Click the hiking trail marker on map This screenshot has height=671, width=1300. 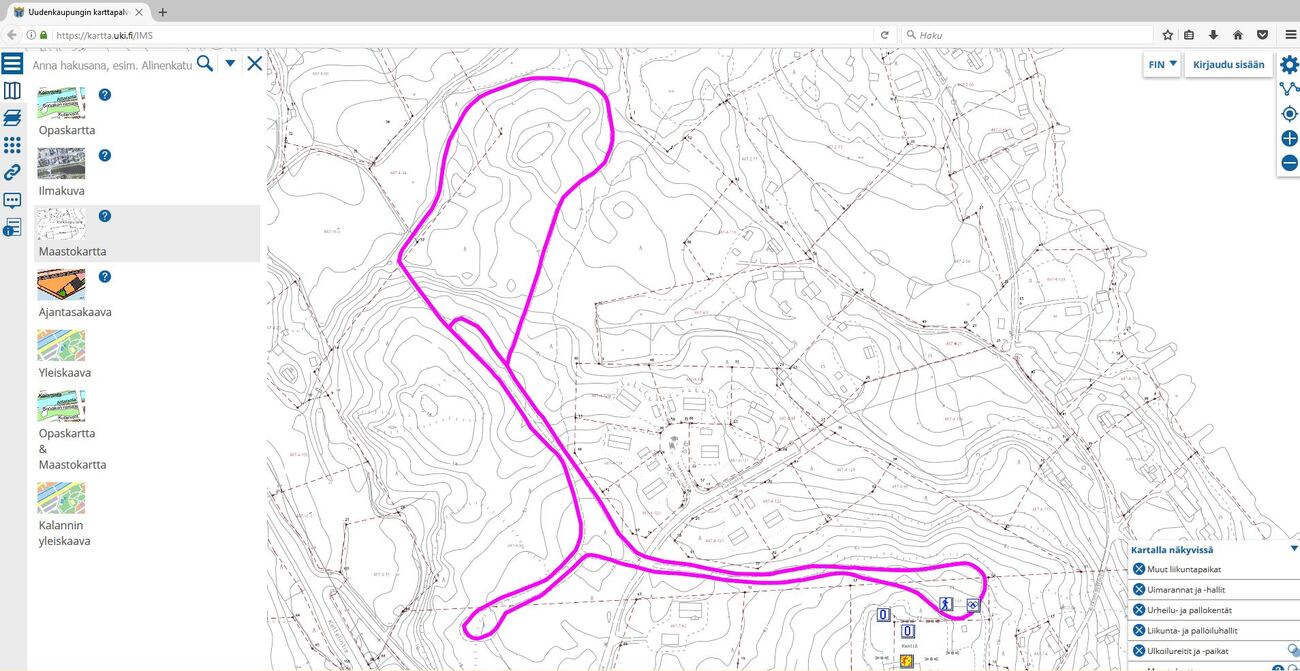point(946,604)
